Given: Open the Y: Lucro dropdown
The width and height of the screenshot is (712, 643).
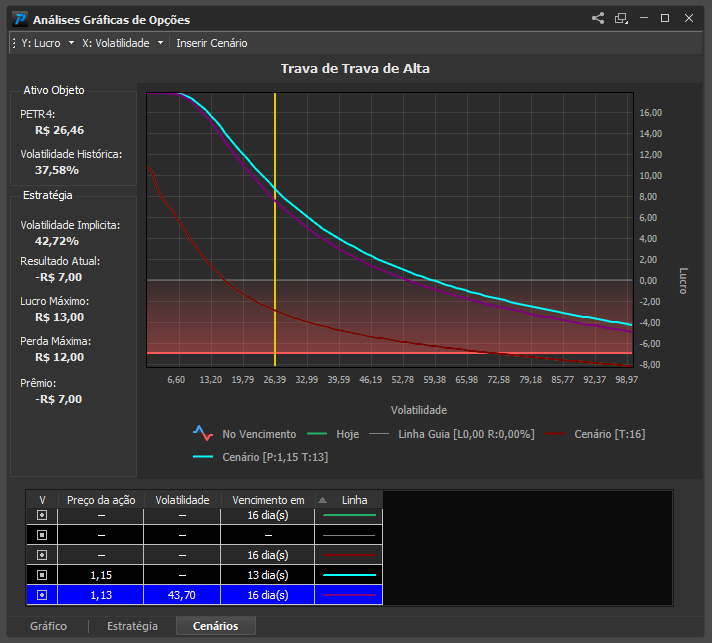Looking at the screenshot, I should click(x=47, y=43).
